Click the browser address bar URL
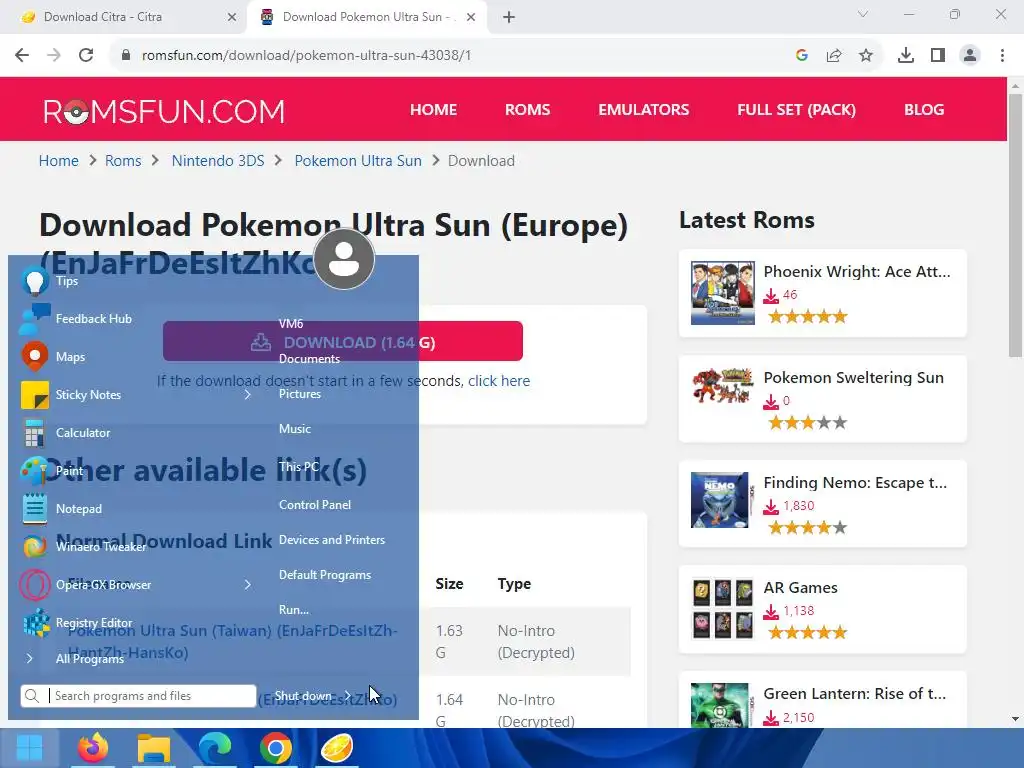The height and width of the screenshot is (768, 1024). [x=306, y=55]
